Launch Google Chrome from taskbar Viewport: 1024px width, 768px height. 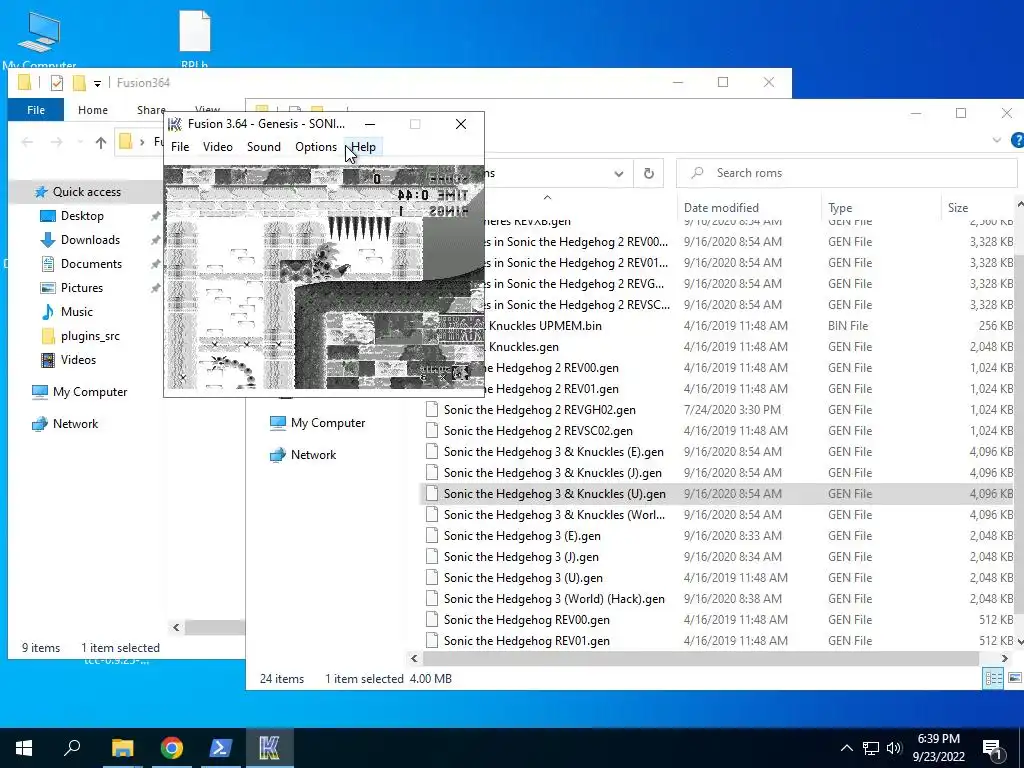point(172,748)
